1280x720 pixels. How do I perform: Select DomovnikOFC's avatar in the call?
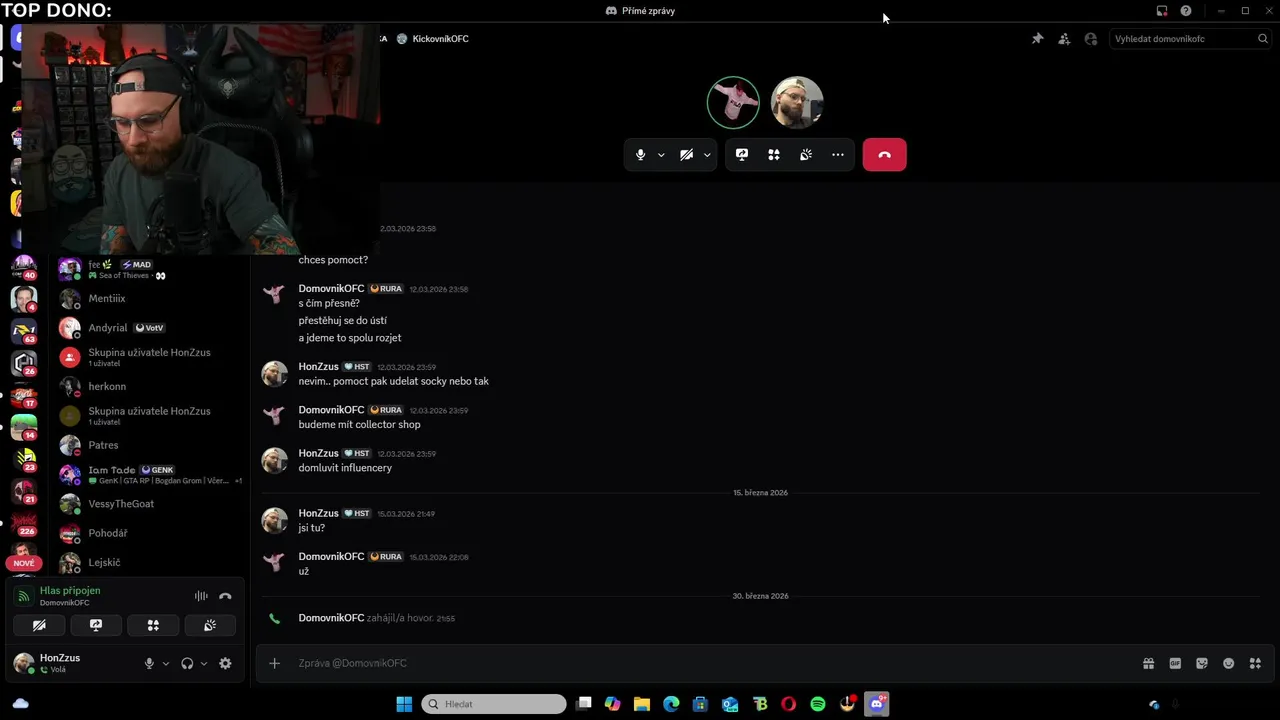click(x=733, y=102)
